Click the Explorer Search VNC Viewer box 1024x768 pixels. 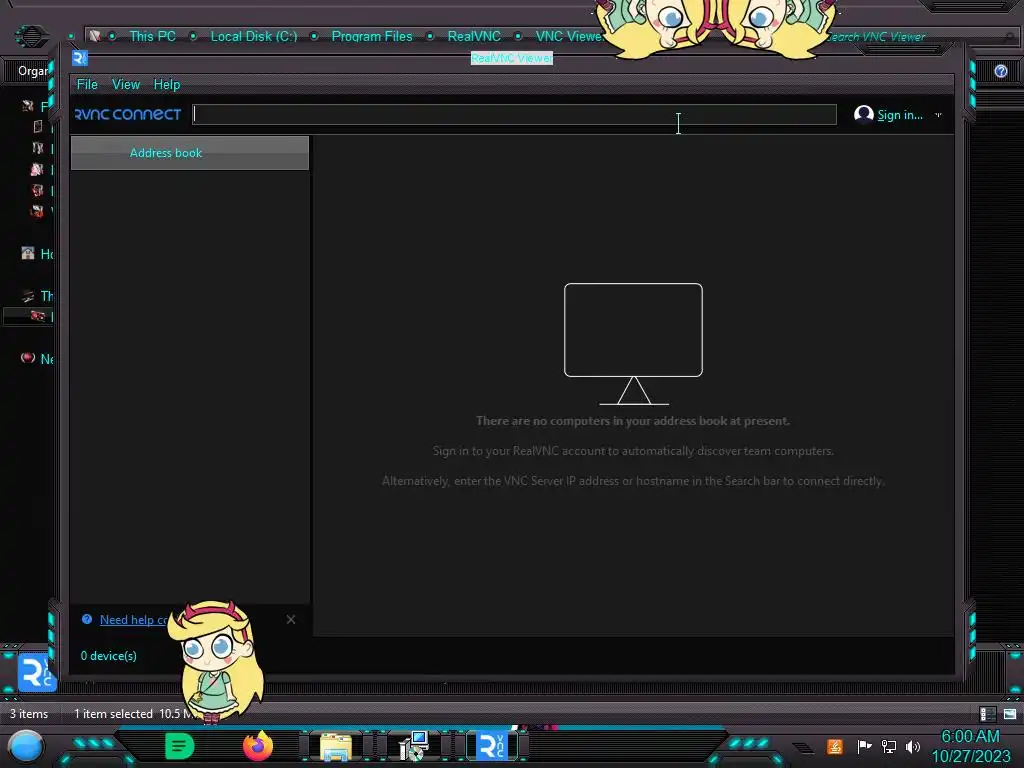point(918,37)
